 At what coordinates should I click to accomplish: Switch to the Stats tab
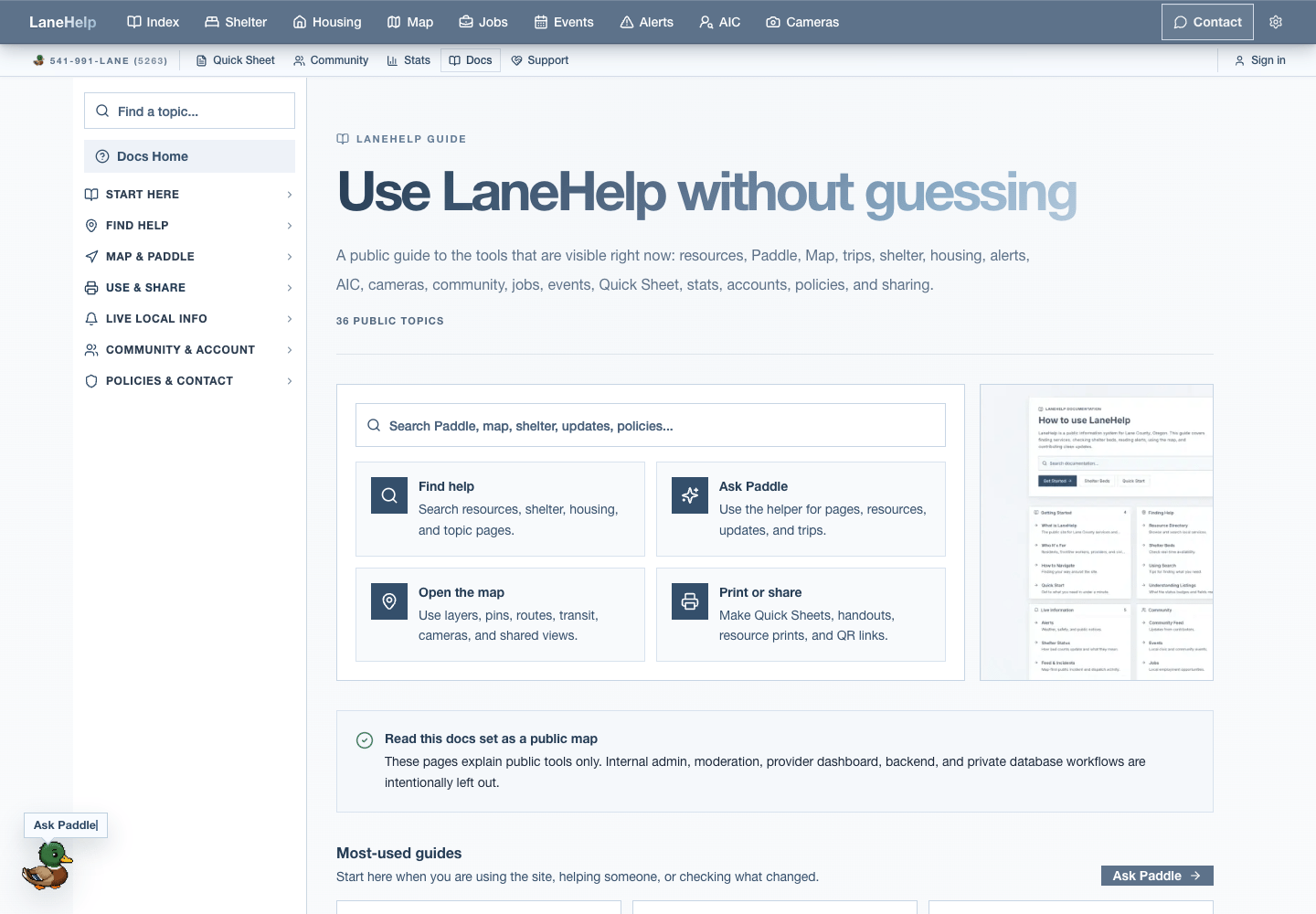[409, 60]
